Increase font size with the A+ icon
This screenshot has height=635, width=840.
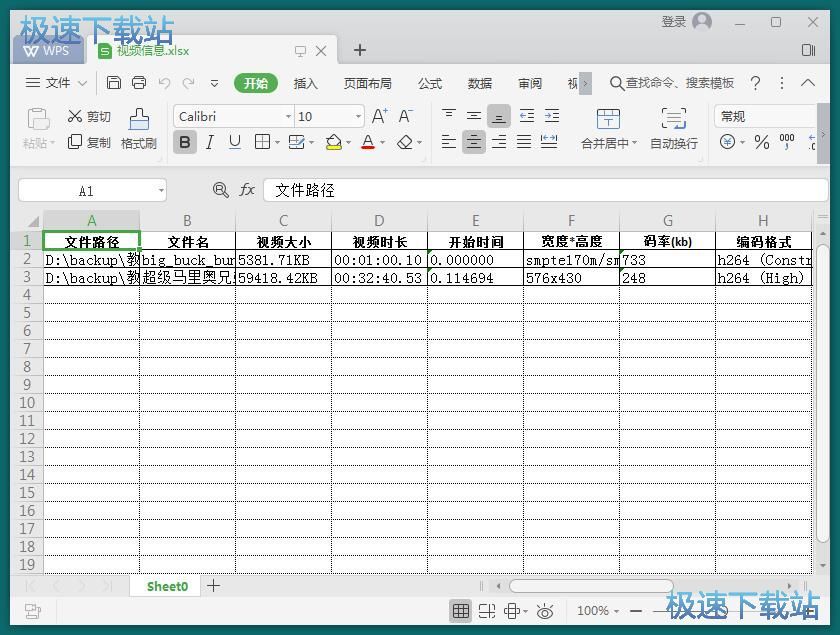pyautogui.click(x=379, y=116)
